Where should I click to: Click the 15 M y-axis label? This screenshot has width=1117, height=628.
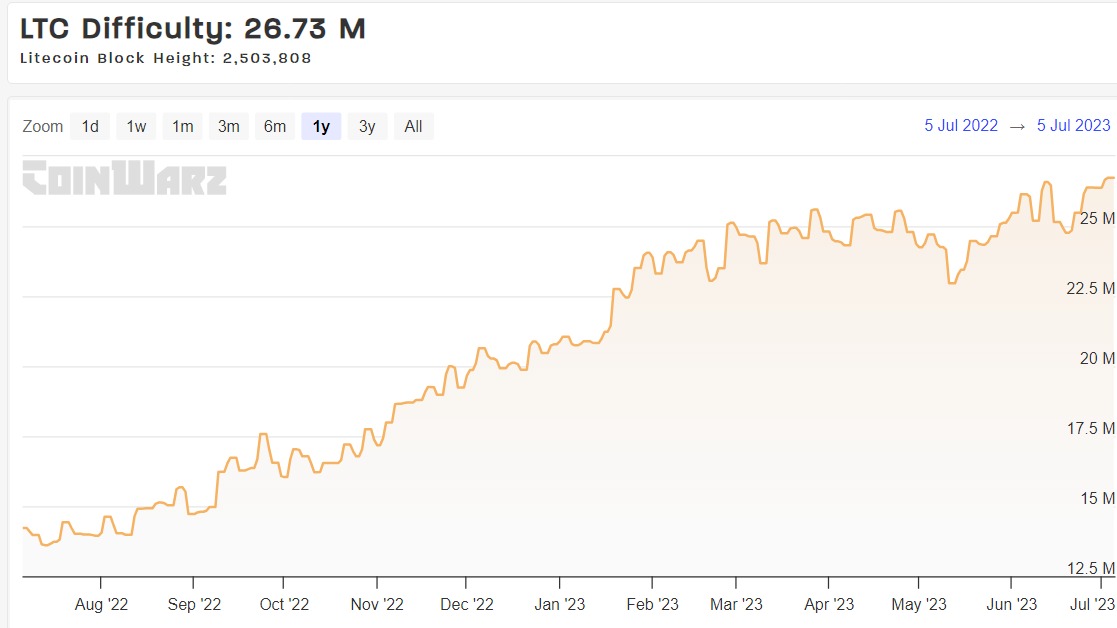pyautogui.click(x=1097, y=498)
